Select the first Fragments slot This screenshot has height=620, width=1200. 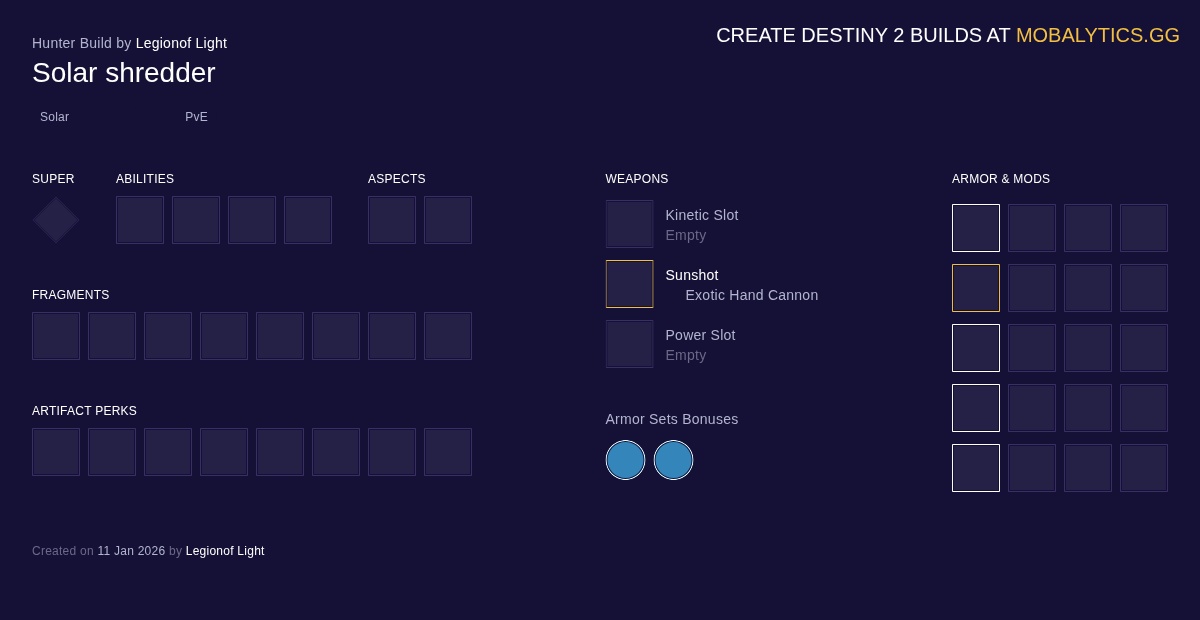pos(56,336)
